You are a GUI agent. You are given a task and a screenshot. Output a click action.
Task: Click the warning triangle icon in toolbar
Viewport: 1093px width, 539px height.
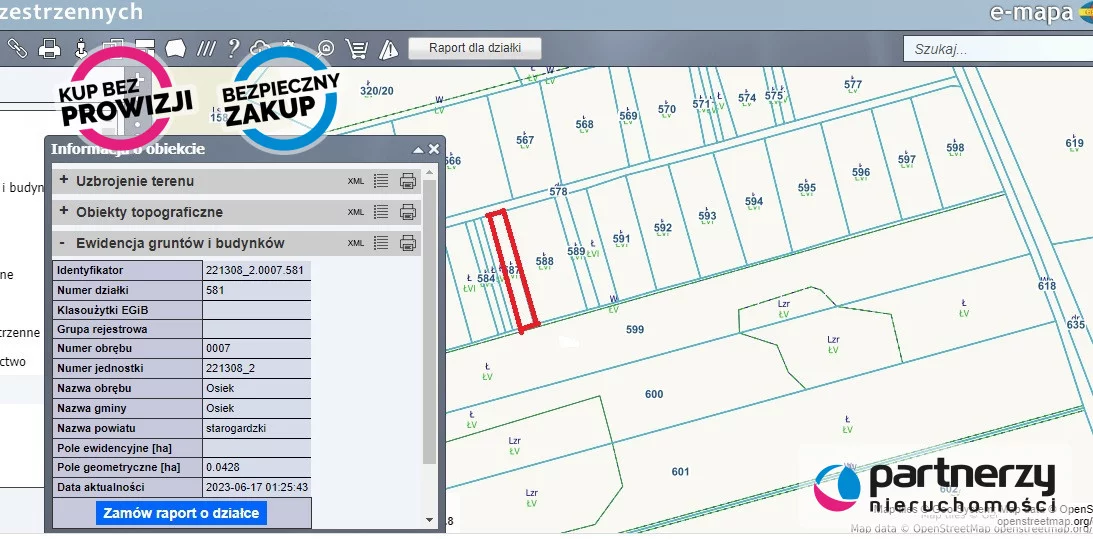(386, 48)
